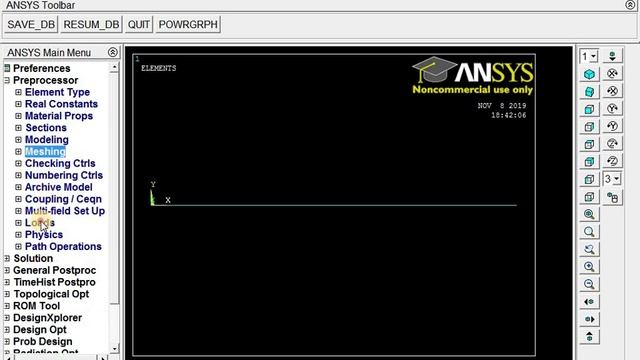This screenshot has height=360, width=640.
Task: Rotate about X with right-pointing arrow
Action: click(x=612, y=73)
